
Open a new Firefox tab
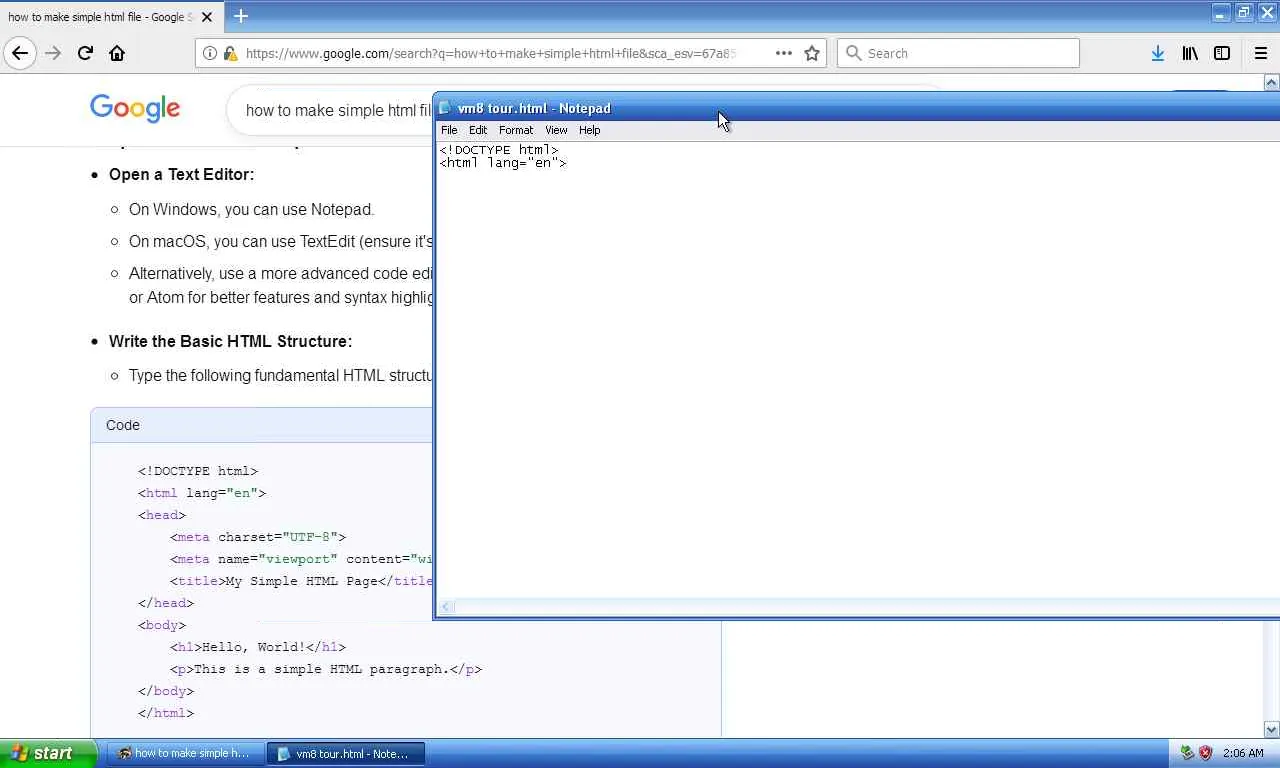[x=241, y=16]
